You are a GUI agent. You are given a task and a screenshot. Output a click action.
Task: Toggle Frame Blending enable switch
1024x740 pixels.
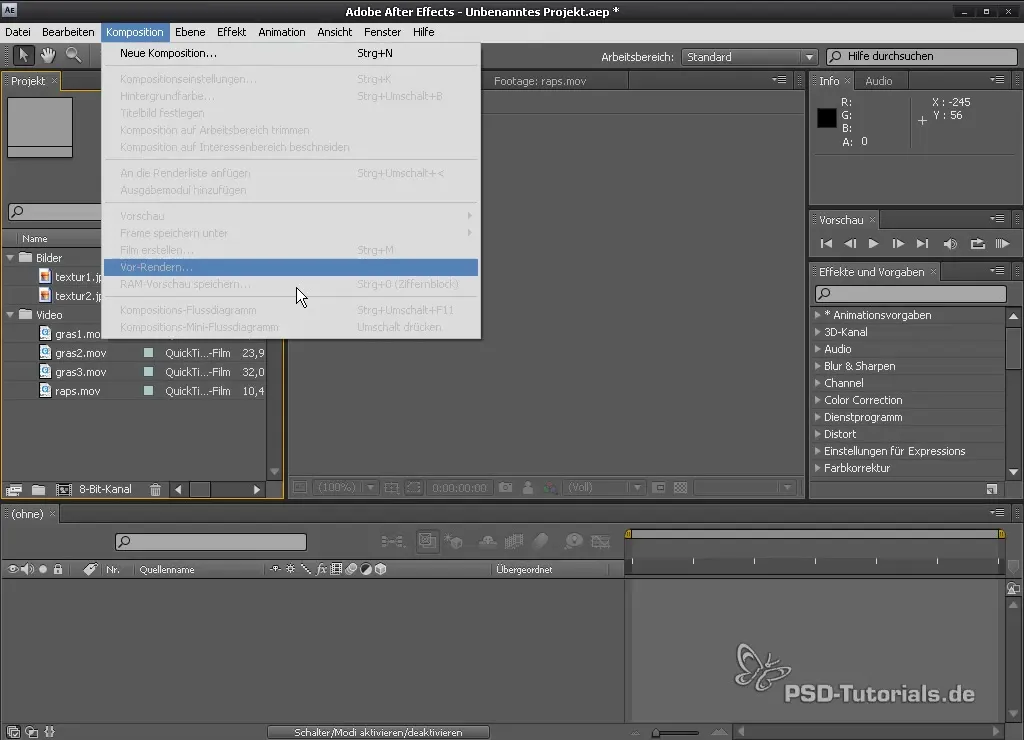click(514, 541)
